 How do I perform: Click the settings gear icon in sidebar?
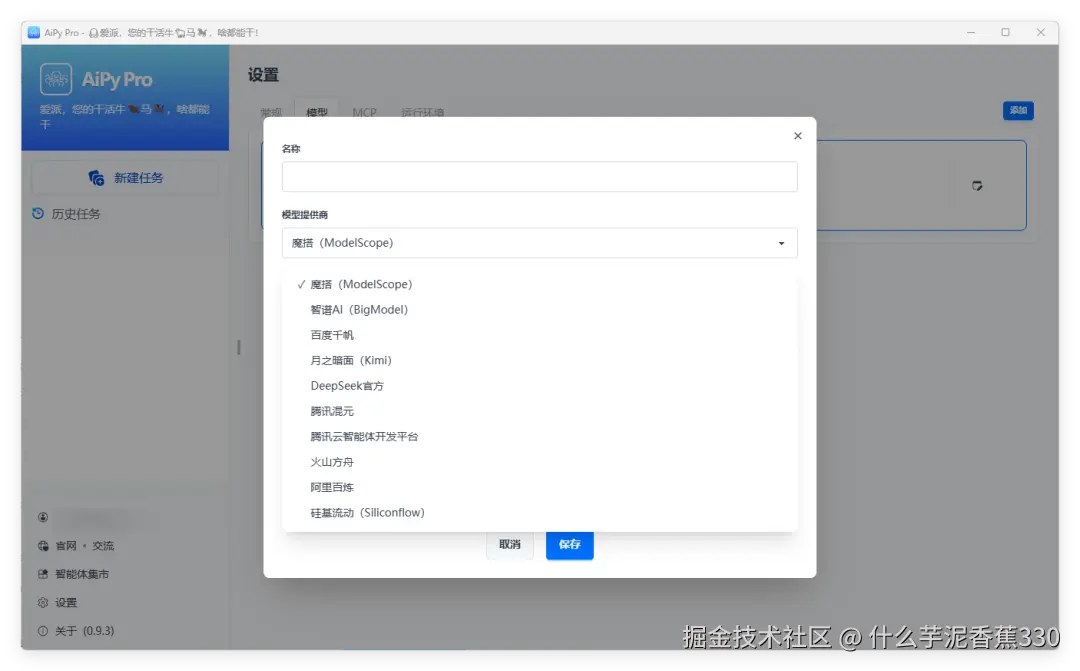coord(43,602)
